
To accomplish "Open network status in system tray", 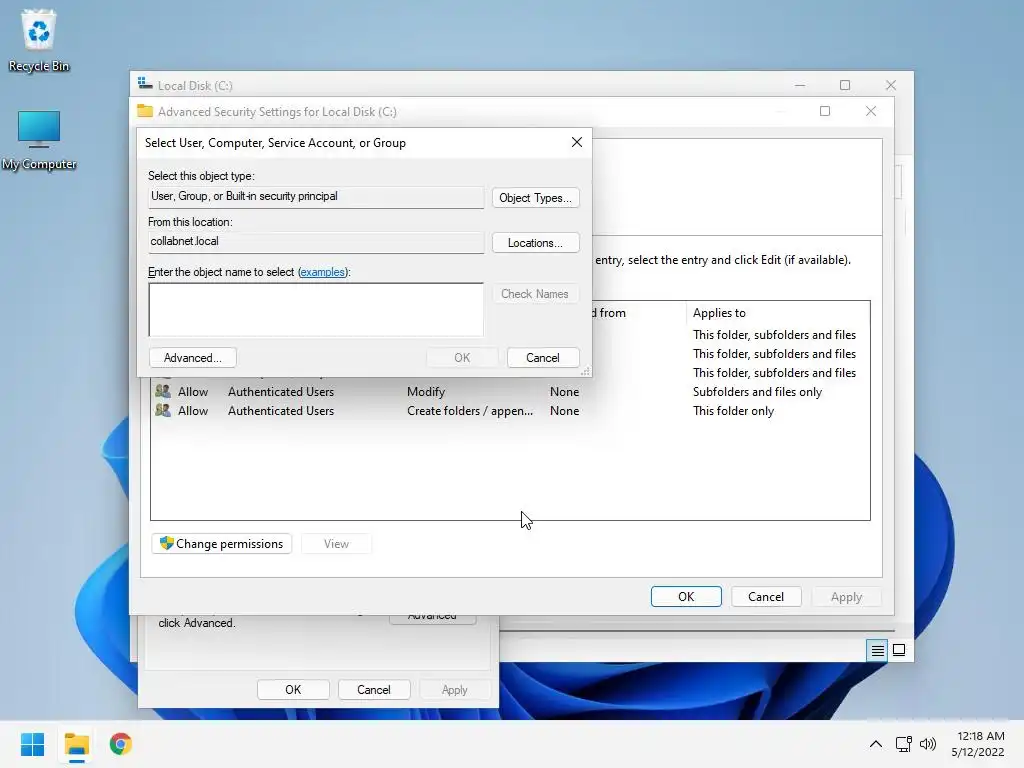I will tap(903, 744).
